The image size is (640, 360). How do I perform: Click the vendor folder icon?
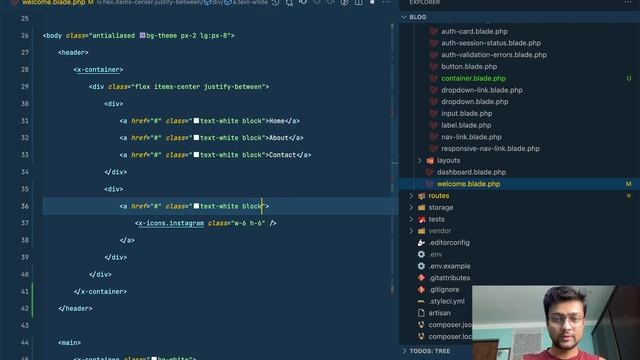click(422, 231)
